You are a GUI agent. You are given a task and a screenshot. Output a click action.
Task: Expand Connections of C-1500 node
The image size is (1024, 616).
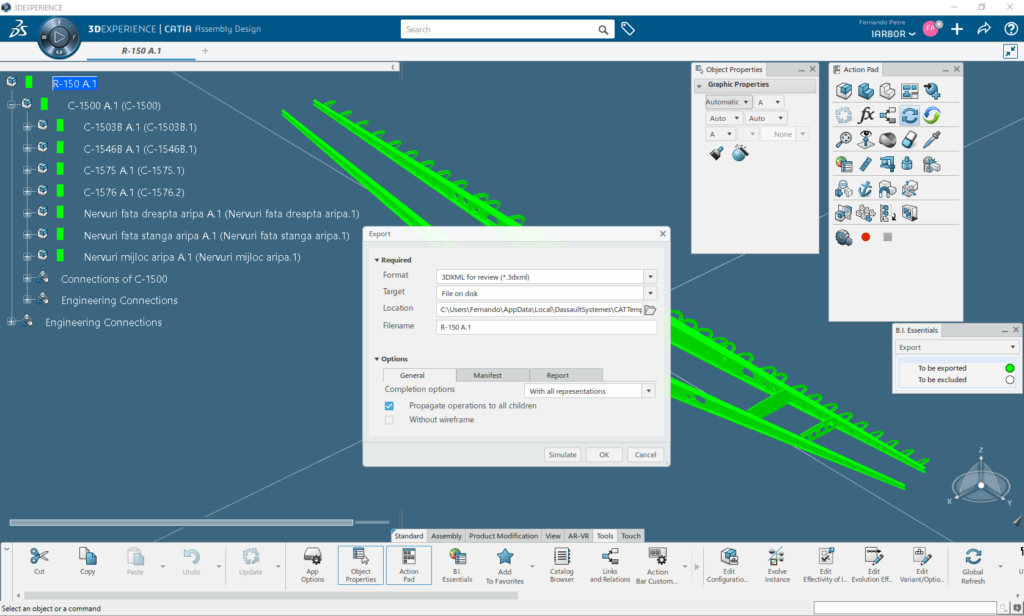click(x=27, y=278)
